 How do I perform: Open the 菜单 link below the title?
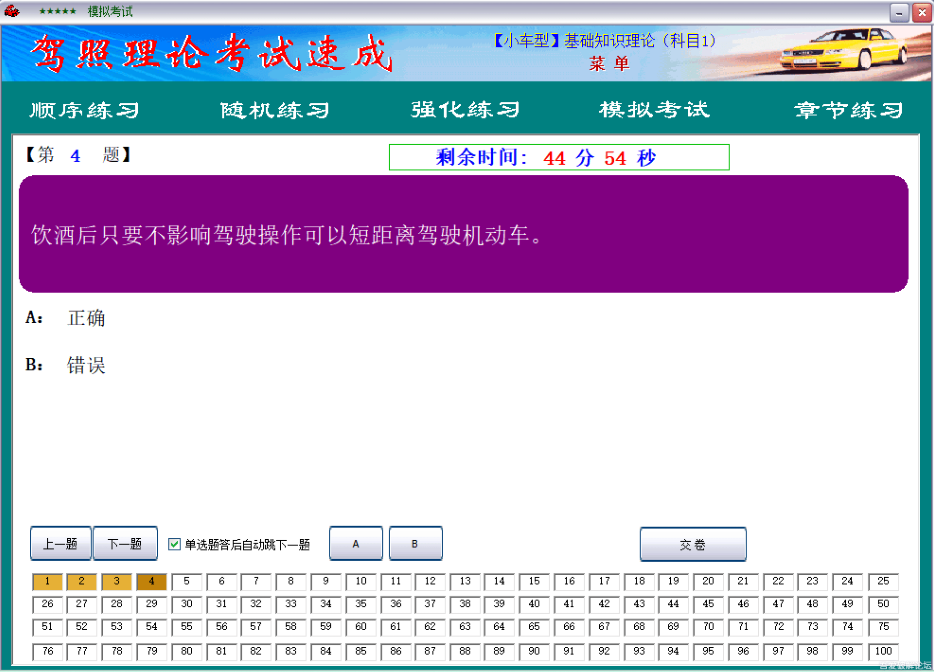612,62
